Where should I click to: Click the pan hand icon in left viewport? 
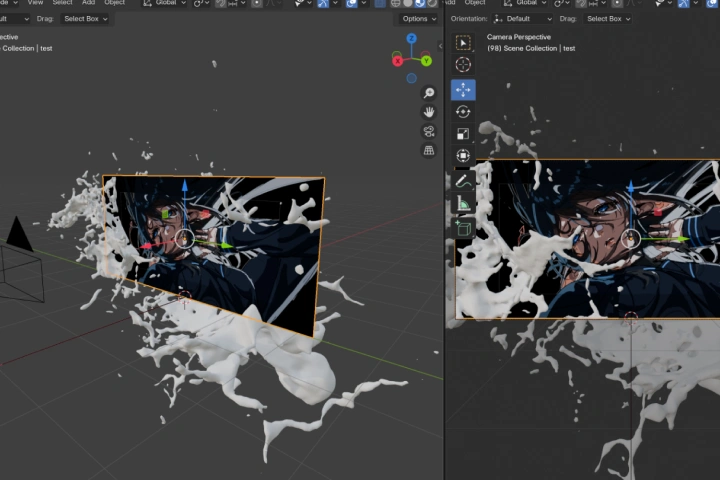(x=429, y=112)
